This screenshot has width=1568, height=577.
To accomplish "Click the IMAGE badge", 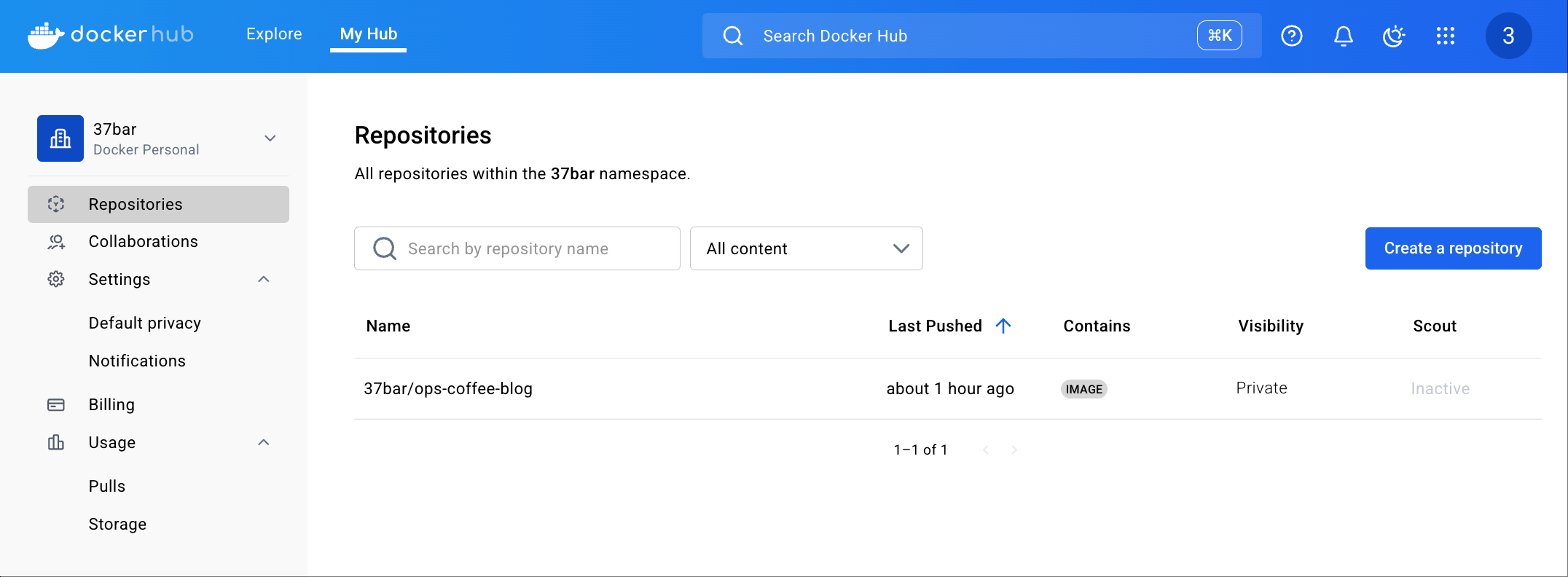I will 1084,389.
